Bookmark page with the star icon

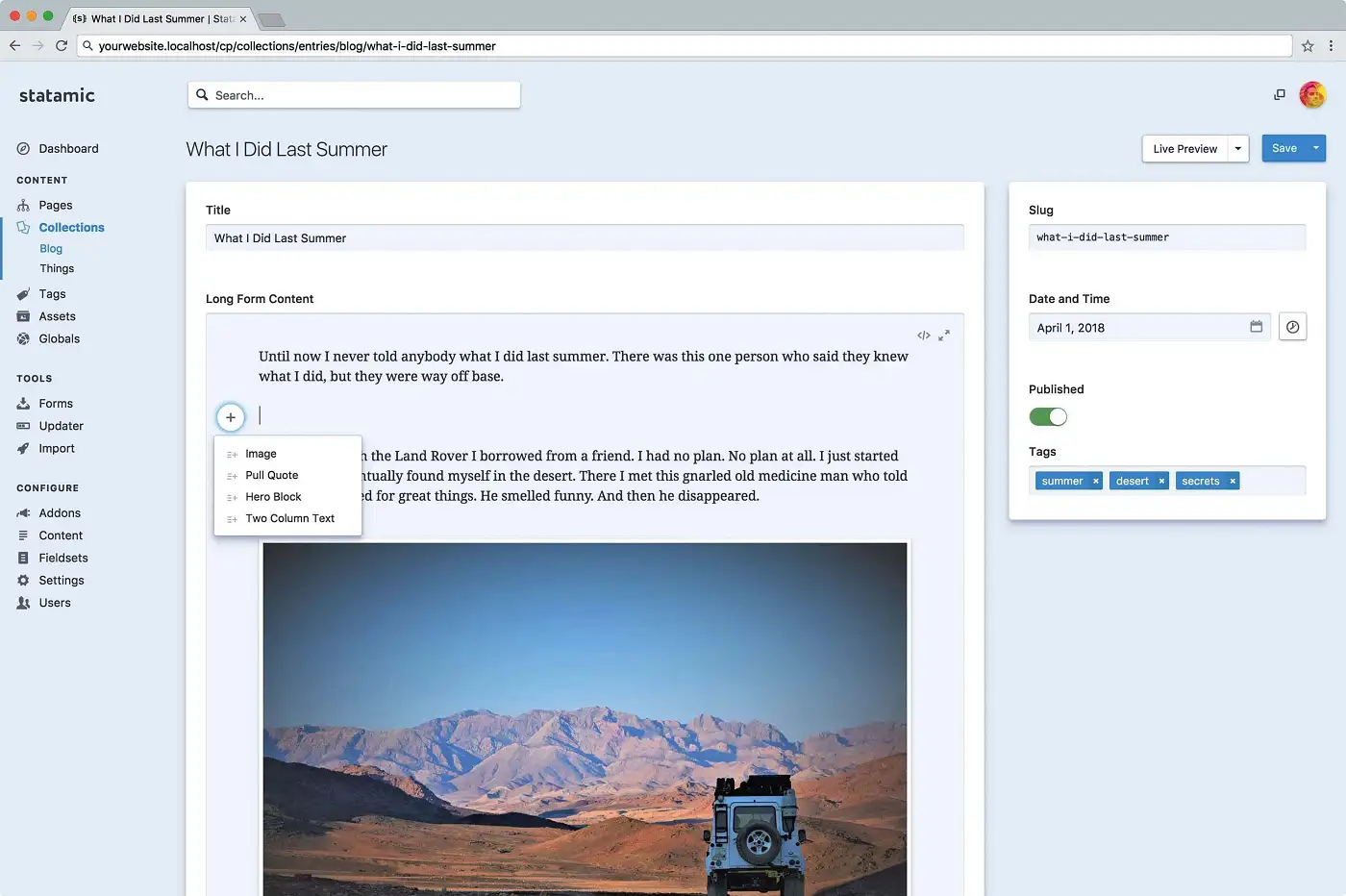click(x=1308, y=46)
